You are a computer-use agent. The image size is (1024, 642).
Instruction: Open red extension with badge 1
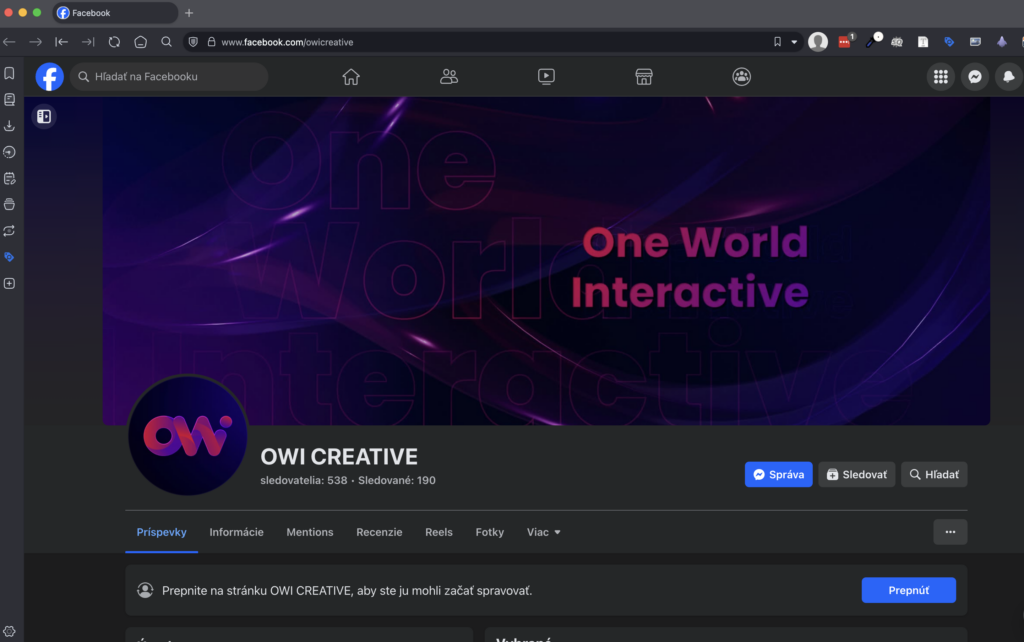(845, 42)
